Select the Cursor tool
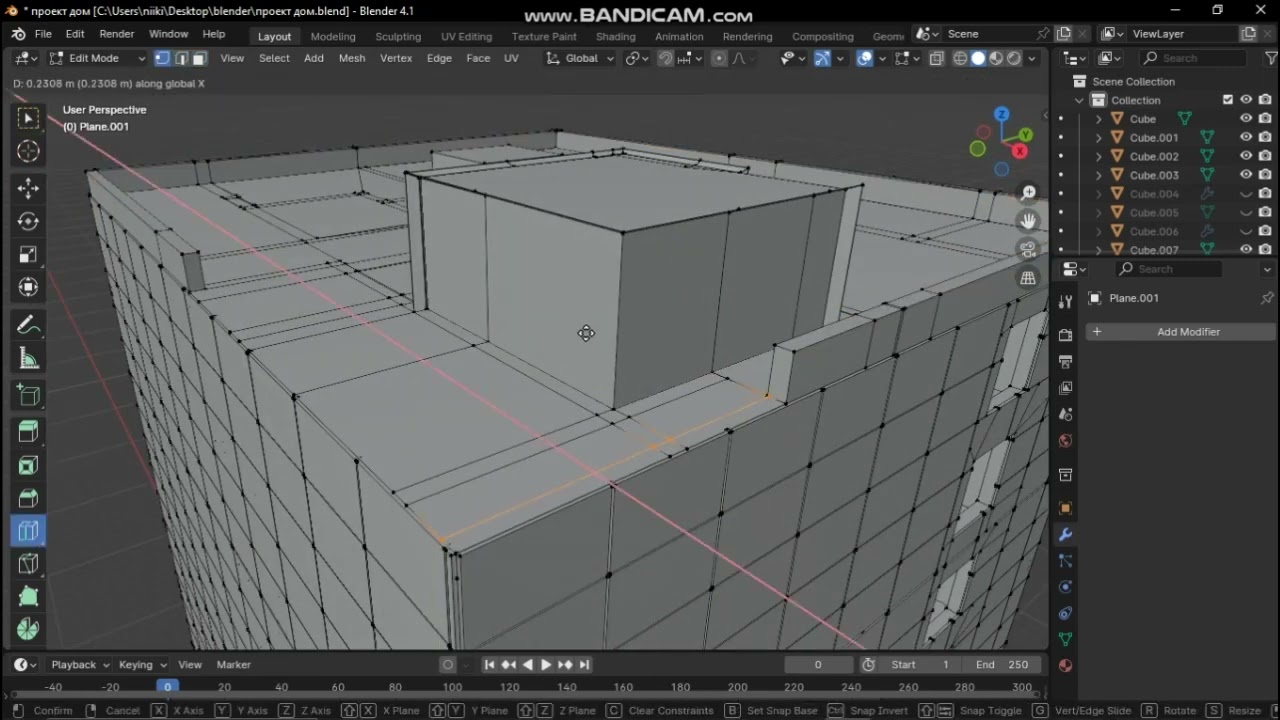The width and height of the screenshot is (1280, 720). click(x=28, y=151)
